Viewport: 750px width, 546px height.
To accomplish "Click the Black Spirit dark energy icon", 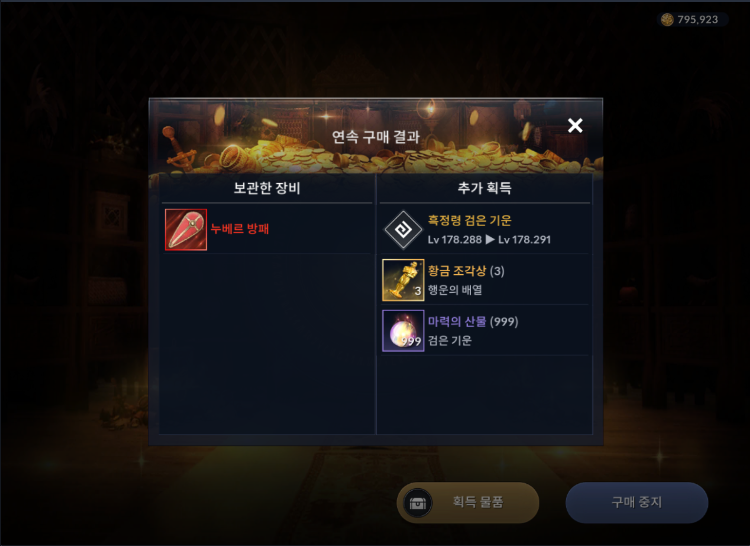I will (x=403, y=230).
